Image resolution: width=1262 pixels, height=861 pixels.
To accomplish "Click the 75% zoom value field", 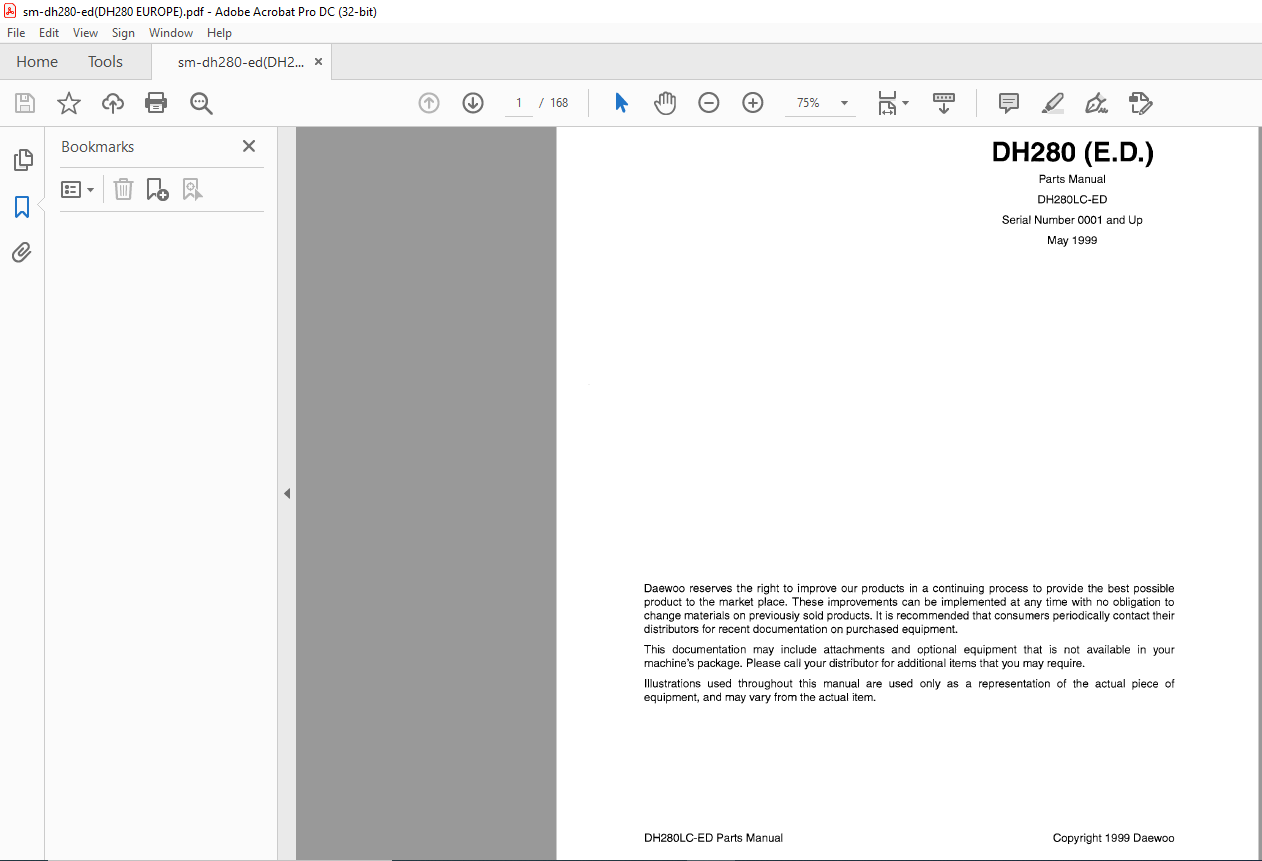I will point(808,103).
